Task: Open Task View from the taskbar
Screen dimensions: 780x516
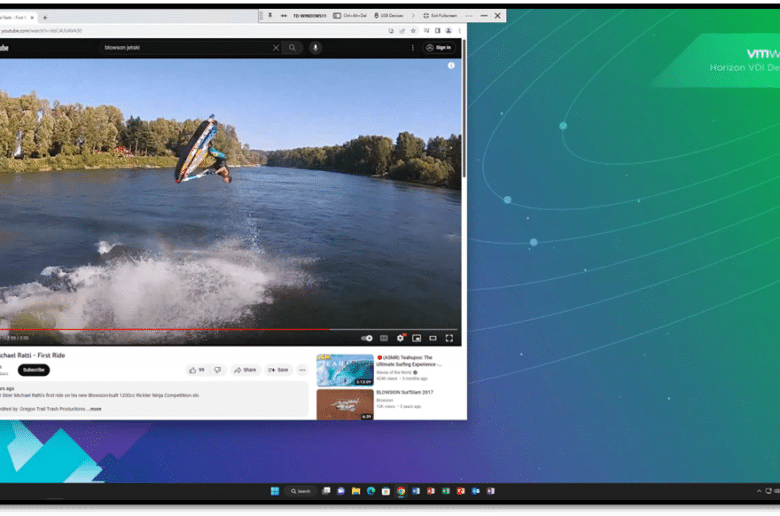Action: pyautogui.click(x=326, y=491)
